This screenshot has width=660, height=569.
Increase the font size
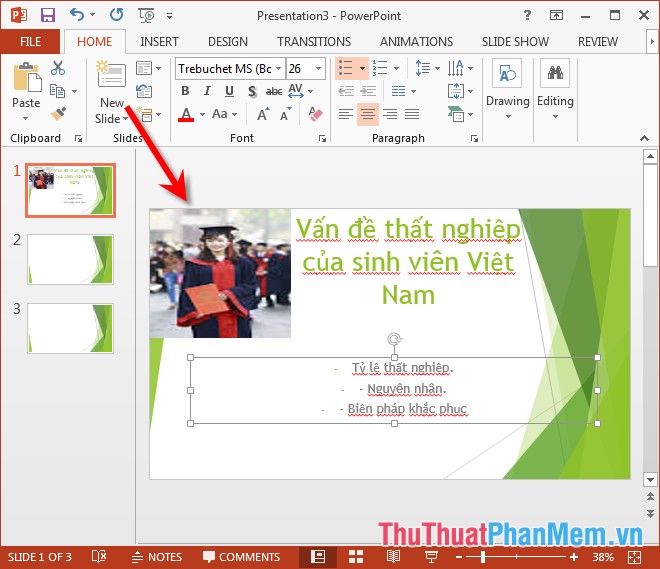(x=263, y=114)
